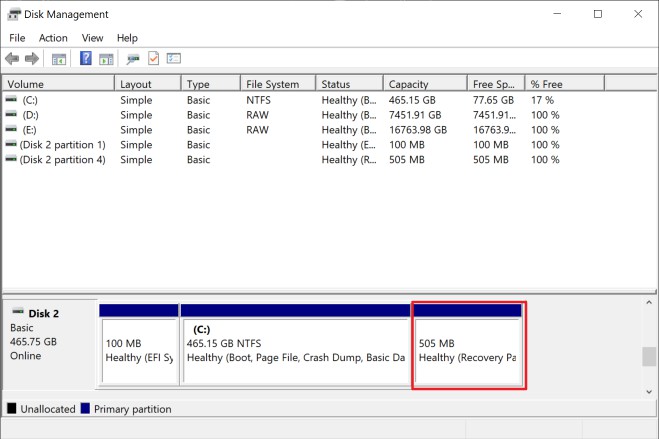
Task: Open the File menu
Action: pyautogui.click(x=17, y=38)
